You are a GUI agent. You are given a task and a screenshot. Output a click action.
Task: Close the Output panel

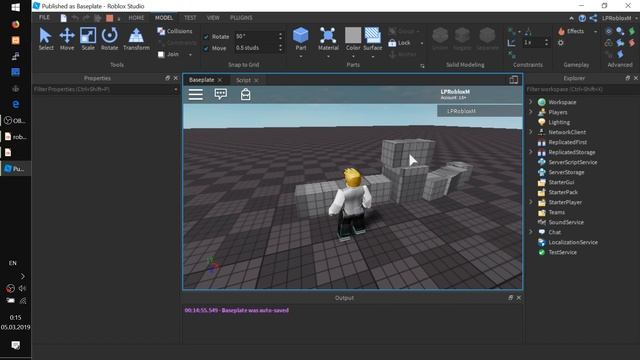(518, 298)
